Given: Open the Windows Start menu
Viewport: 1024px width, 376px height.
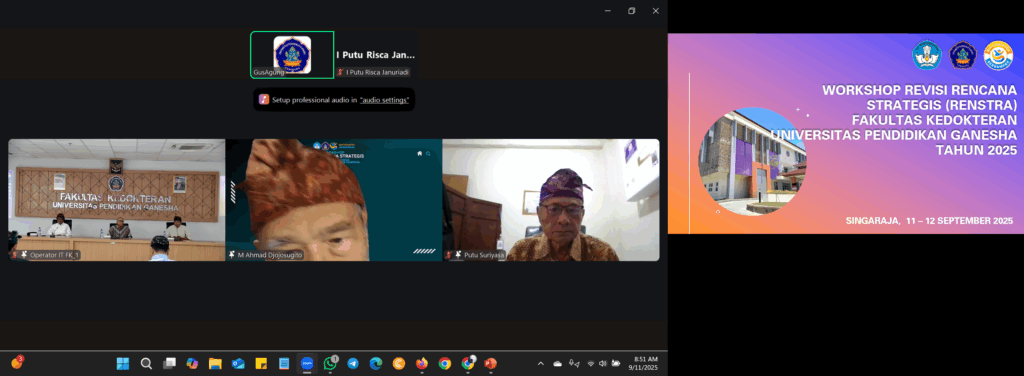Looking at the screenshot, I should [123, 364].
